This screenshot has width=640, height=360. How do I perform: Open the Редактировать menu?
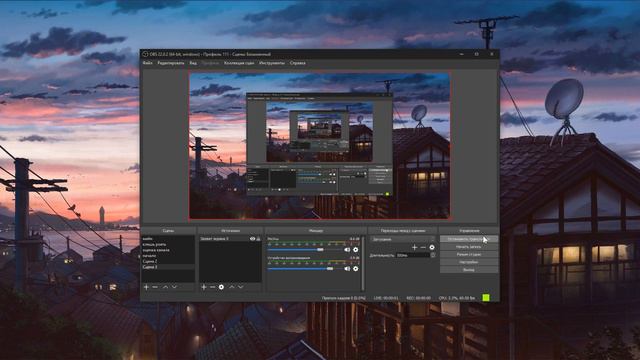(171, 63)
